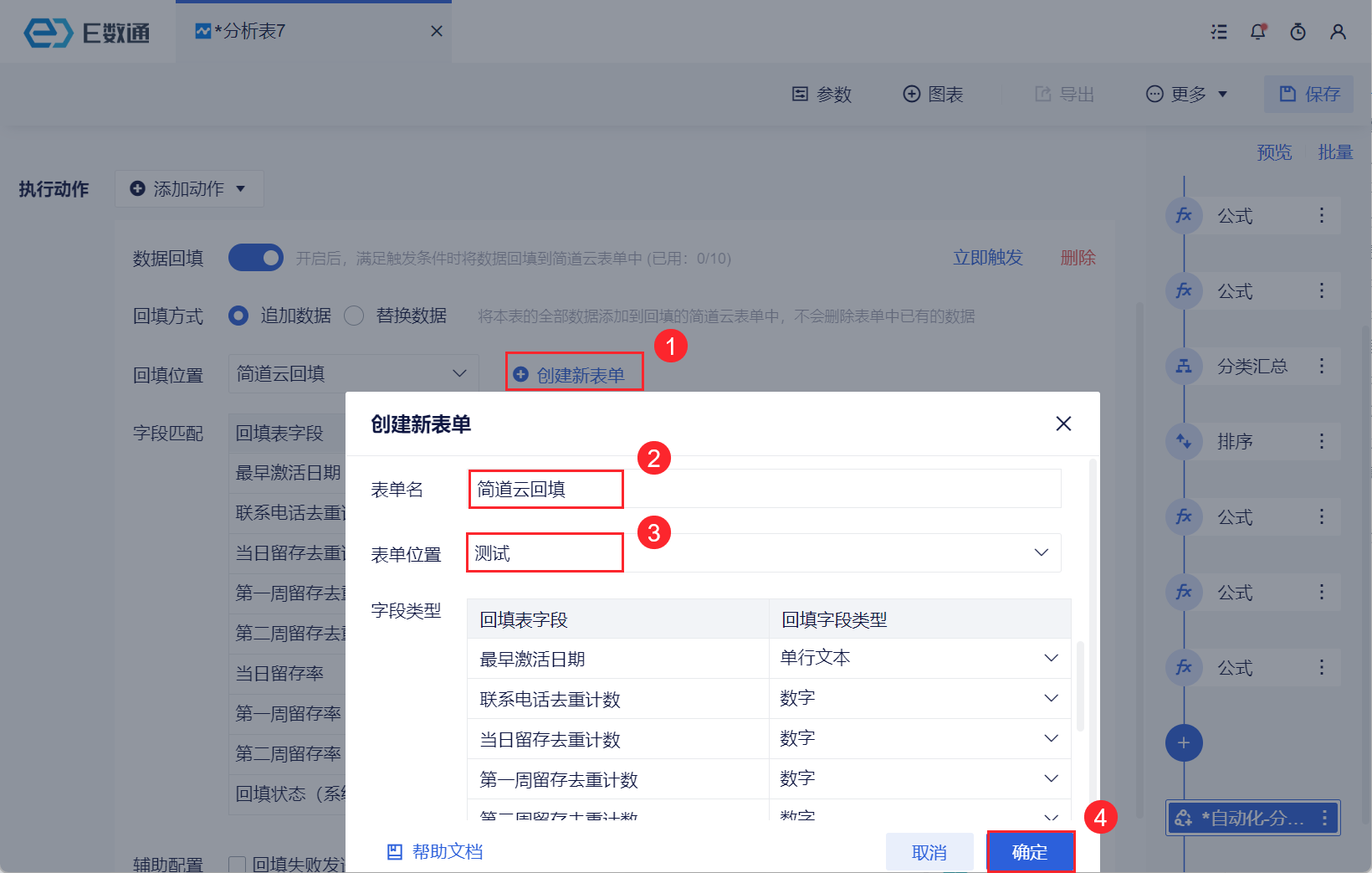
Task: Change field type for 最早激活日期
Action: point(920,659)
